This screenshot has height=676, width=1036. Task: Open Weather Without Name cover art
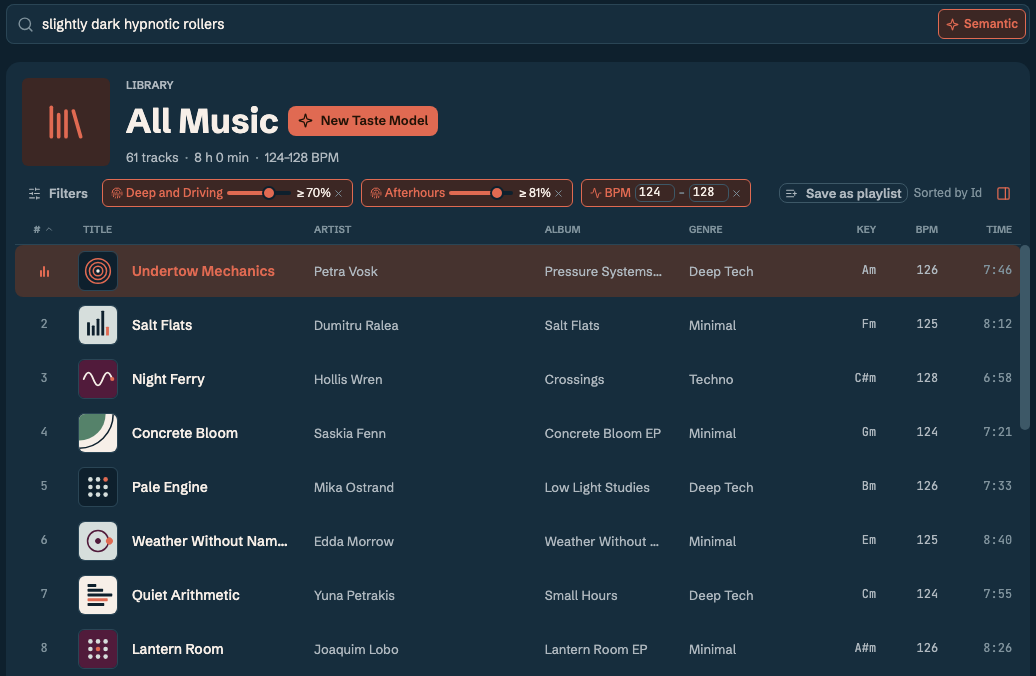(98, 541)
